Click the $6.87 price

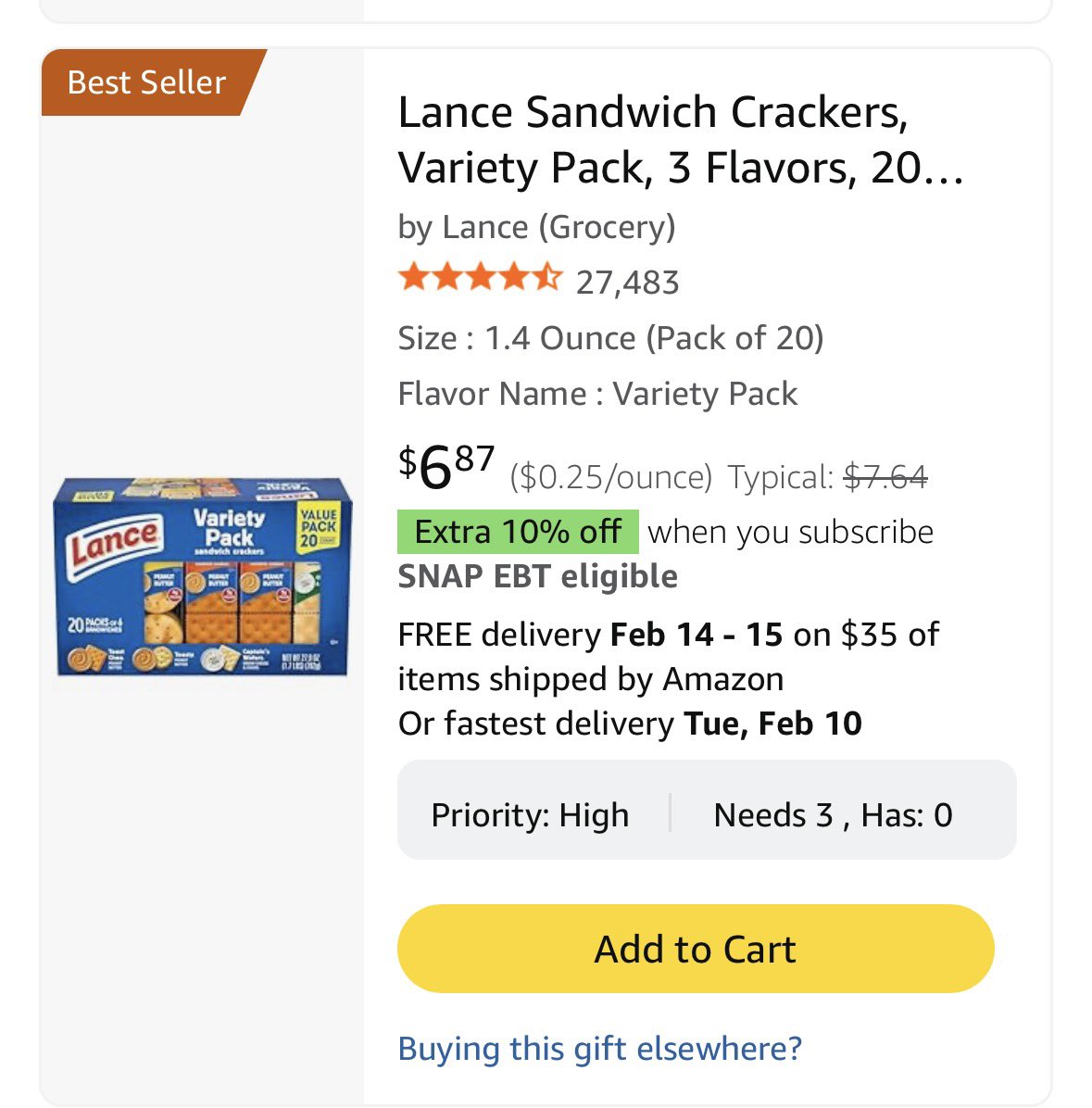pos(446,465)
